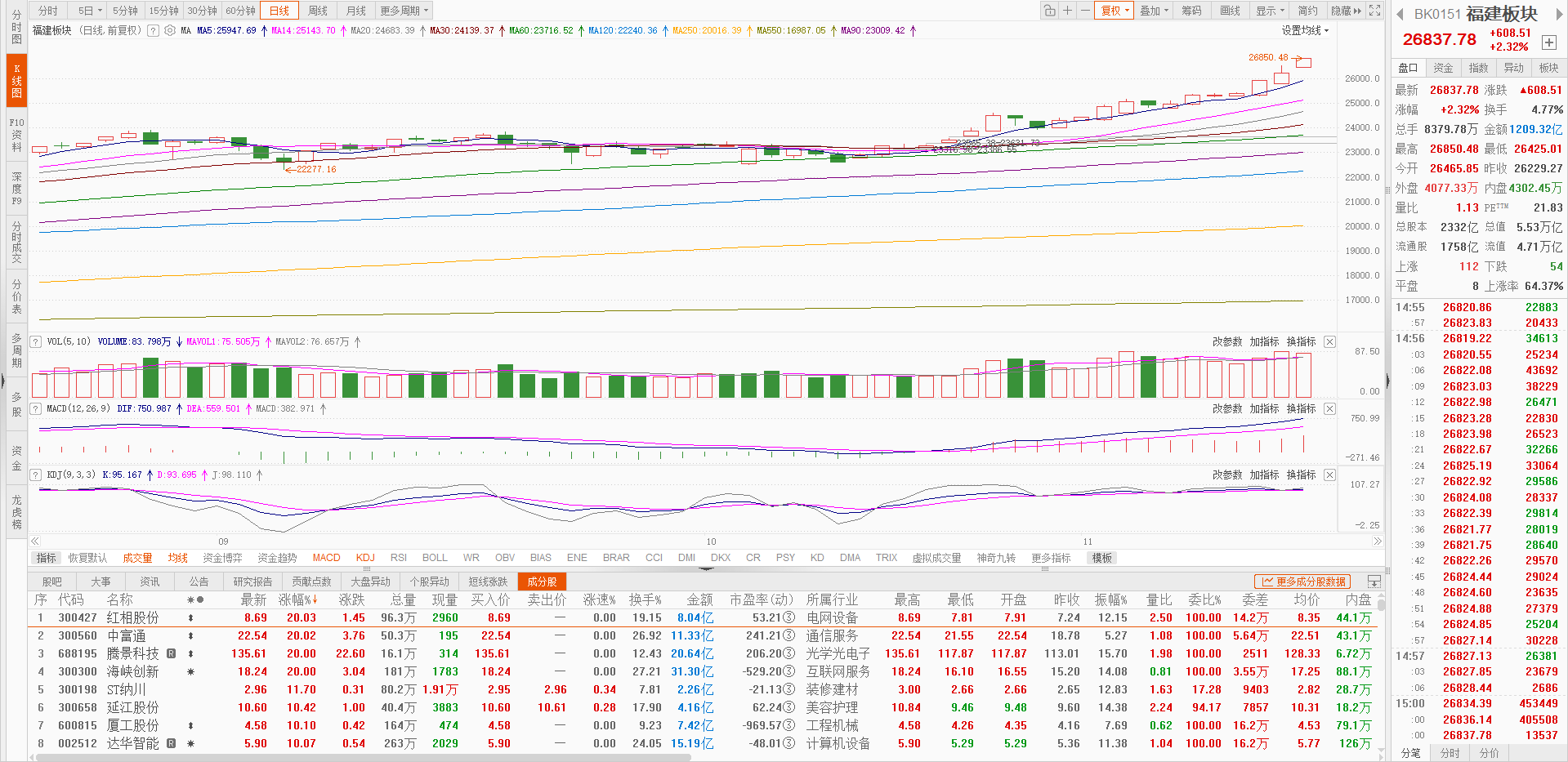Screen dimensions: 1568x762
Task: Click the help question mark beside chart title
Action: pyautogui.click(x=153, y=30)
